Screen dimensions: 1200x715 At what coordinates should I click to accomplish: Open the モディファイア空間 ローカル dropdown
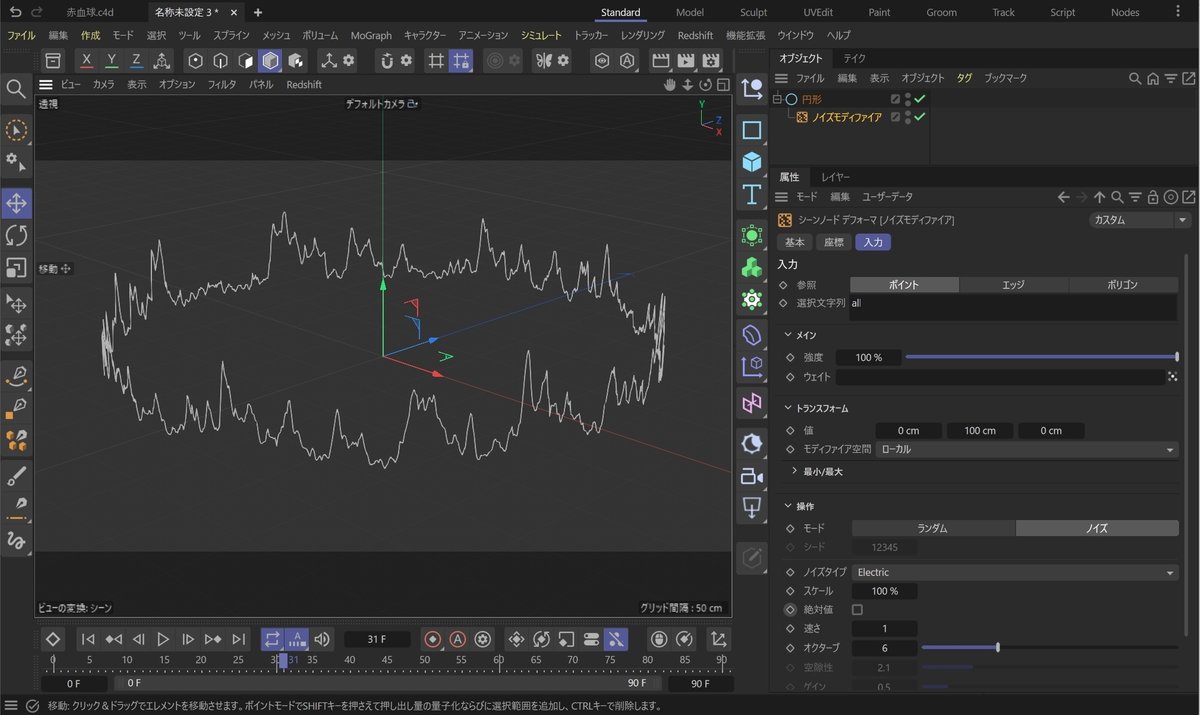1027,450
